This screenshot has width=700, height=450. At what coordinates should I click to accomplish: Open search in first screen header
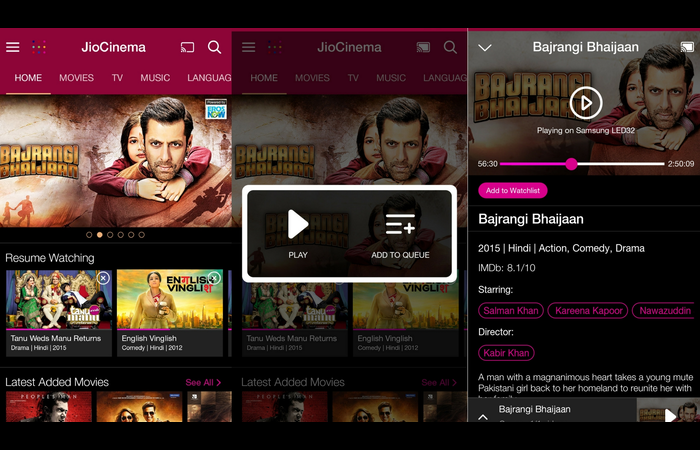215,47
